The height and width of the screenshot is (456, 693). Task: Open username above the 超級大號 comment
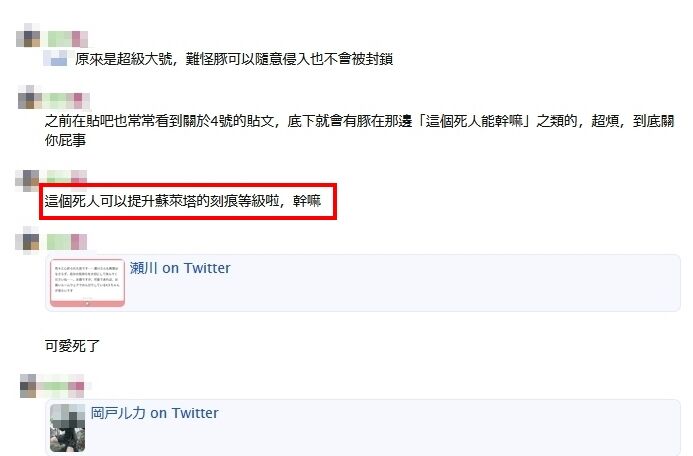pyautogui.click(x=67, y=39)
